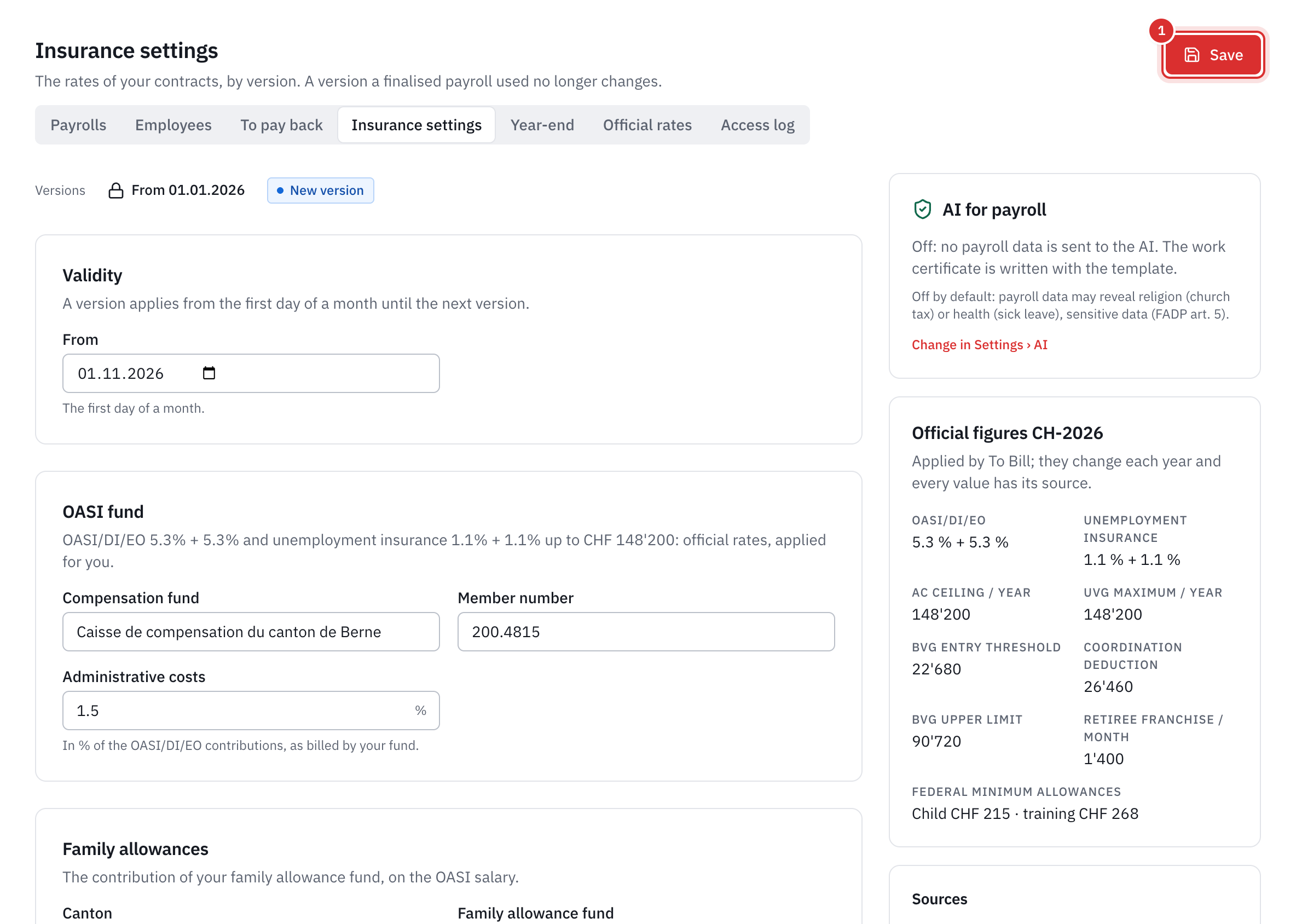The image size is (1296, 924).
Task: Click the floppy disk icon in Save
Action: [x=1191, y=55]
